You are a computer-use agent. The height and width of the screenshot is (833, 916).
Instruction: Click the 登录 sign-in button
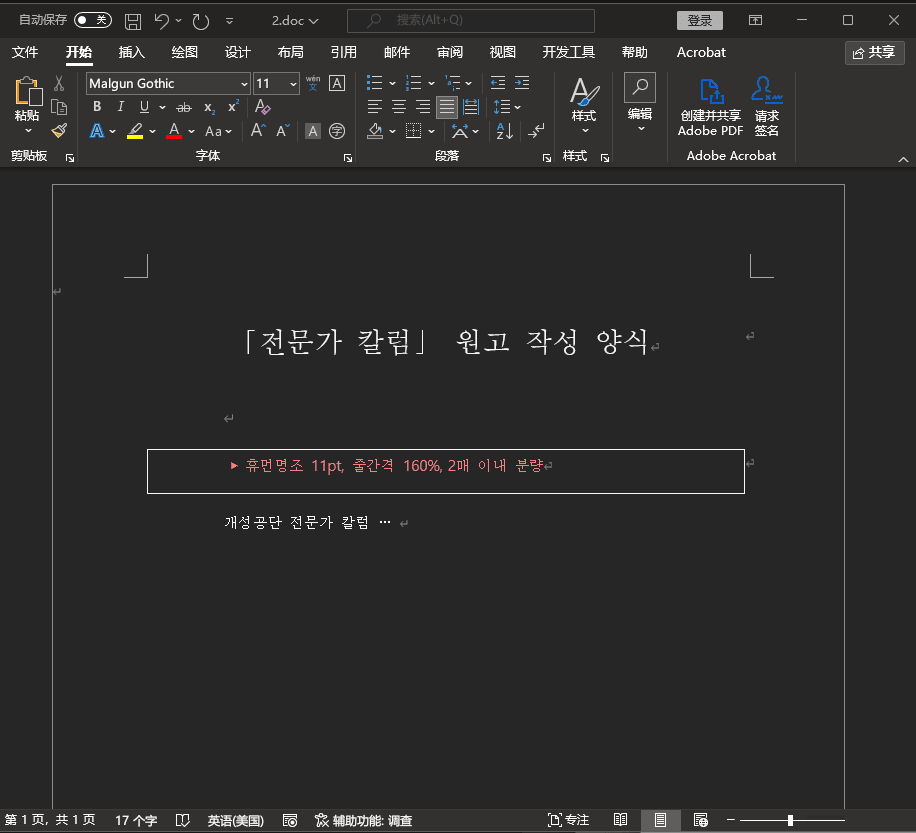click(700, 20)
